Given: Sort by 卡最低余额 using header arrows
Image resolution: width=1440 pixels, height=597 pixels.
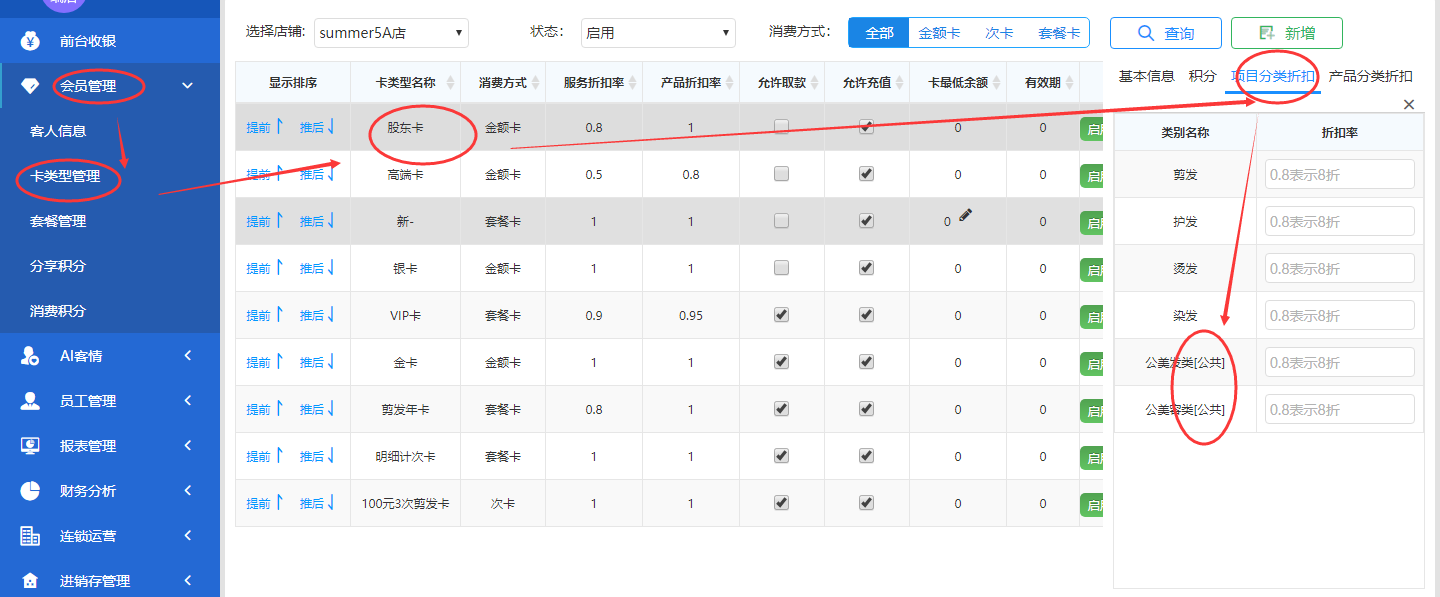Looking at the screenshot, I should click(x=998, y=83).
